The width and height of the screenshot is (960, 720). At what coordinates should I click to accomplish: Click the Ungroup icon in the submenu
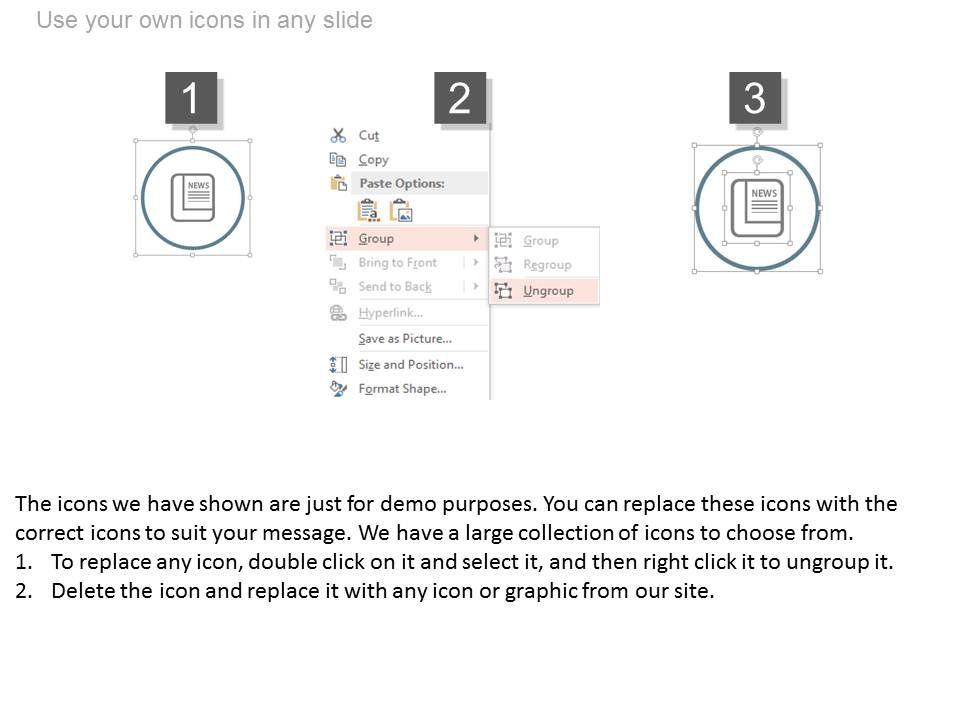[504, 290]
